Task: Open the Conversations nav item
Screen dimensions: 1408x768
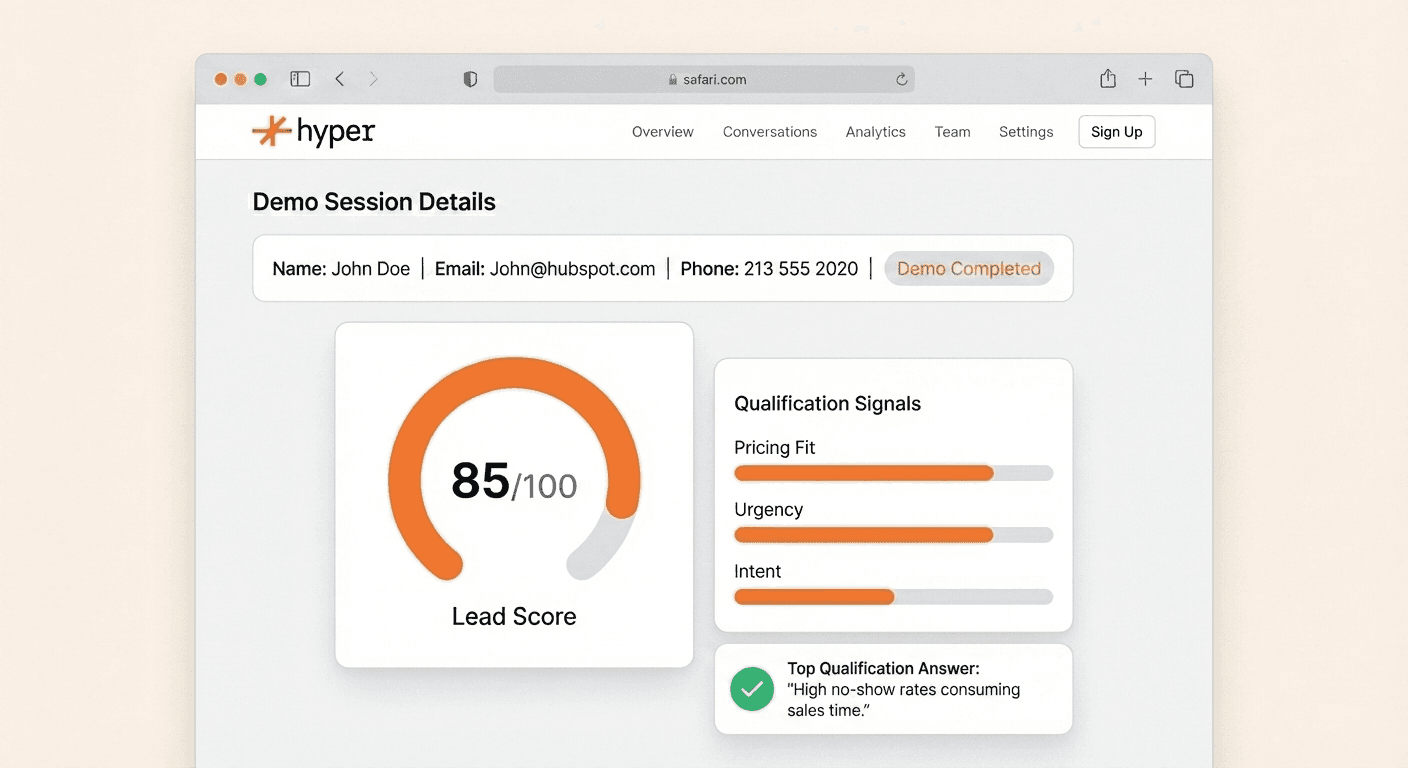Action: [770, 132]
